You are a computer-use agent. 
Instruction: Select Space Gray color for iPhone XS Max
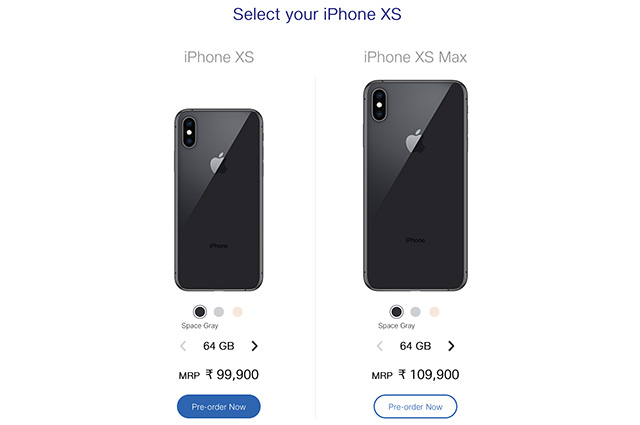pos(396,312)
